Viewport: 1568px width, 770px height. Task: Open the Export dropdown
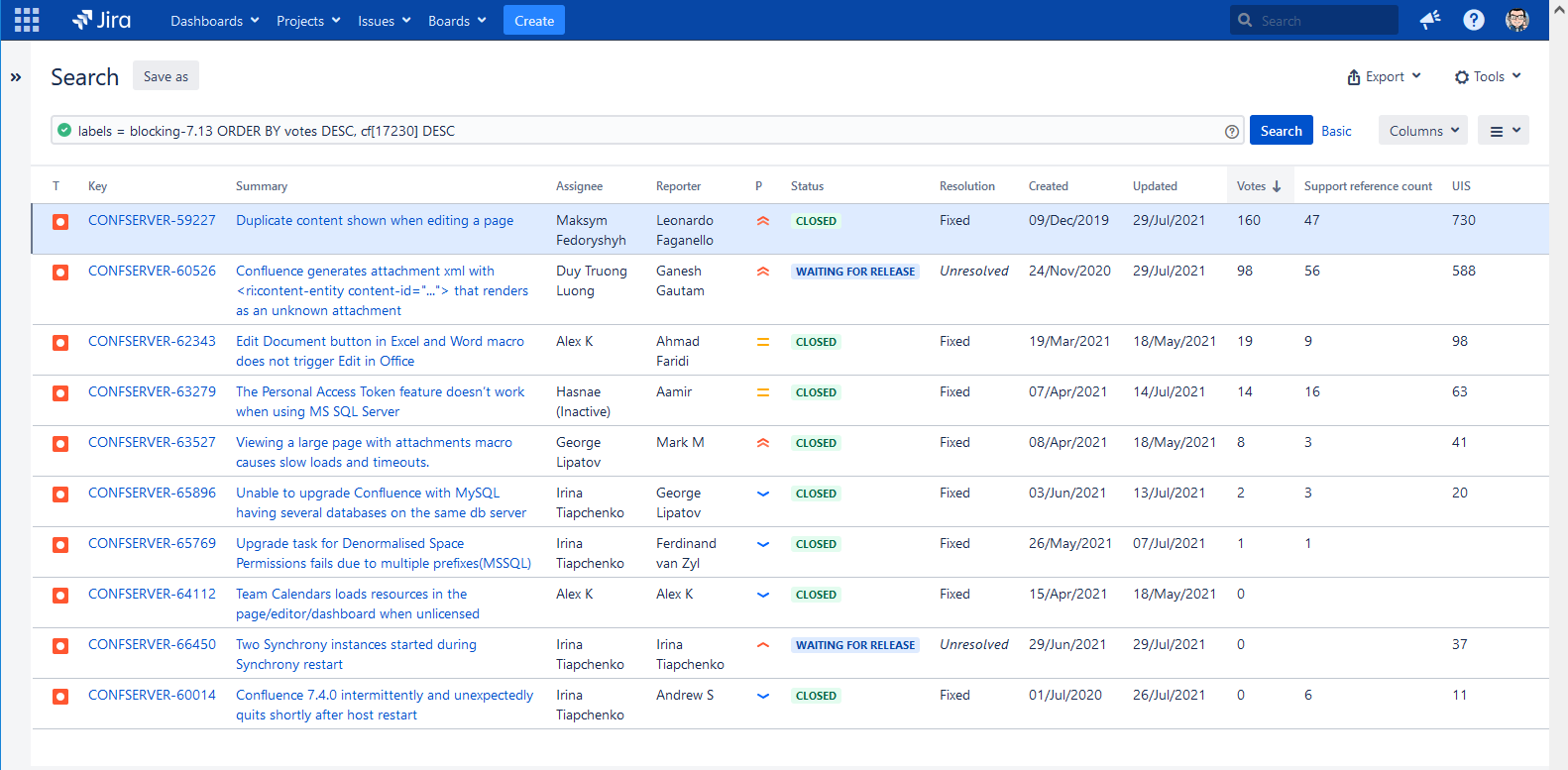tap(1384, 77)
